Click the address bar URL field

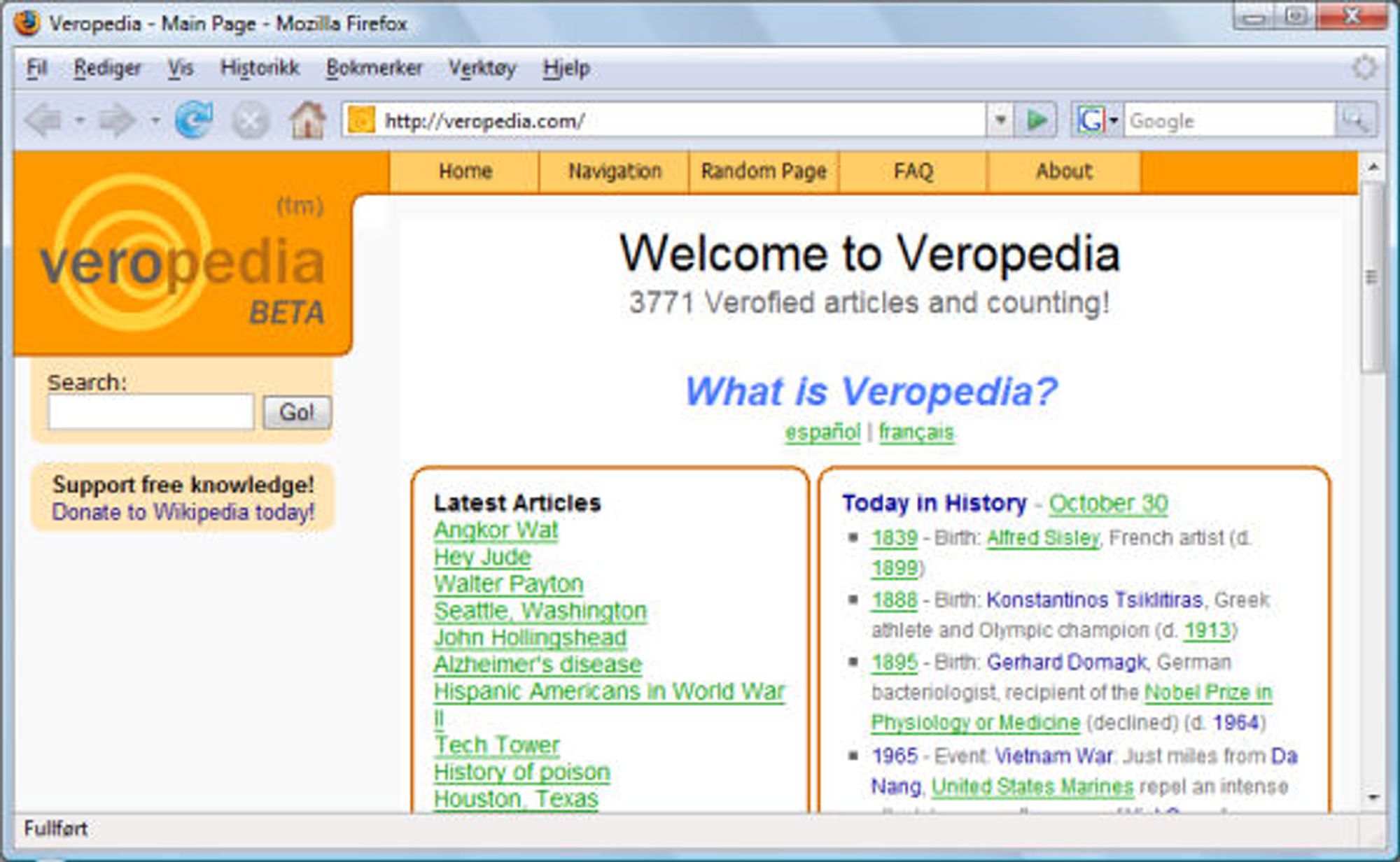pyautogui.click(x=665, y=120)
